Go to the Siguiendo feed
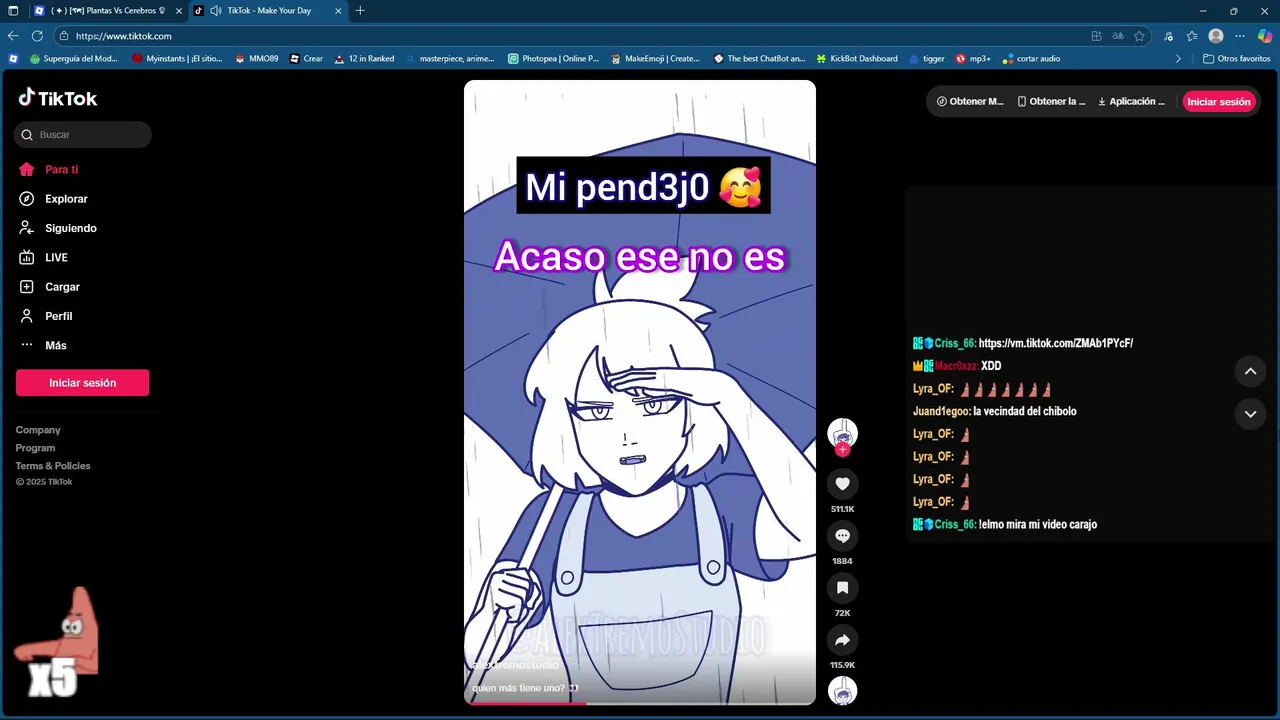The width and height of the screenshot is (1280, 720). (x=58, y=228)
